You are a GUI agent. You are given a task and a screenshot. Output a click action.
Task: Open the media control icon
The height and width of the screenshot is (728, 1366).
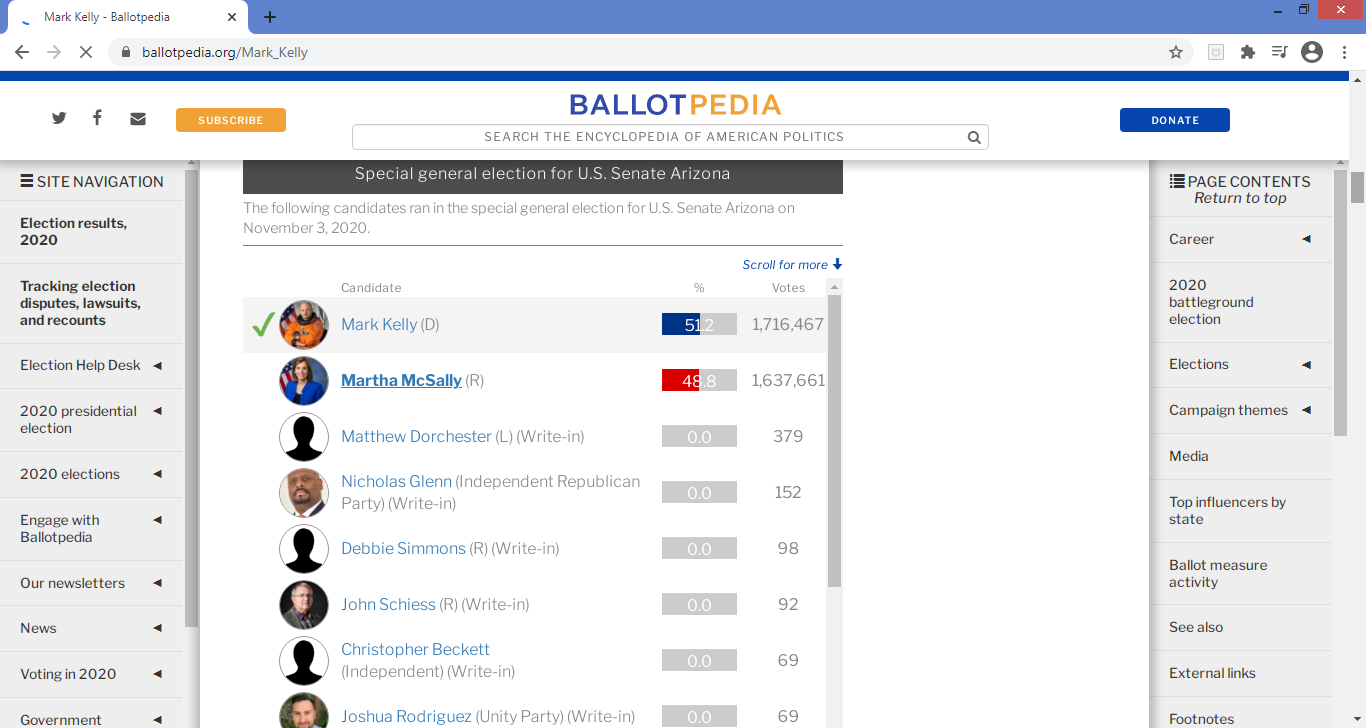(x=1280, y=52)
